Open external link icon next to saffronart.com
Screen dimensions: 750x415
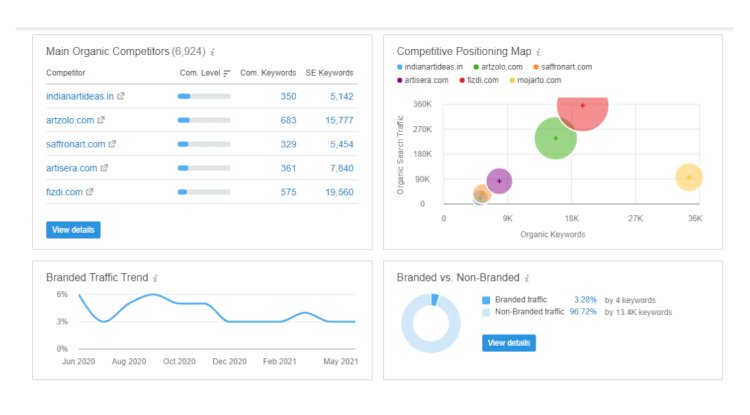[112, 144]
